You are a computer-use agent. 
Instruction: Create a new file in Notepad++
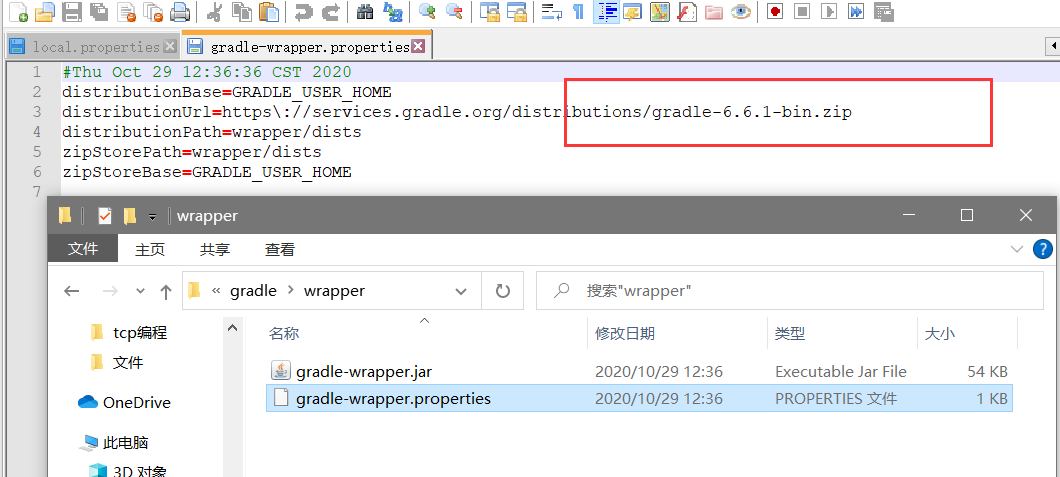tap(18, 11)
